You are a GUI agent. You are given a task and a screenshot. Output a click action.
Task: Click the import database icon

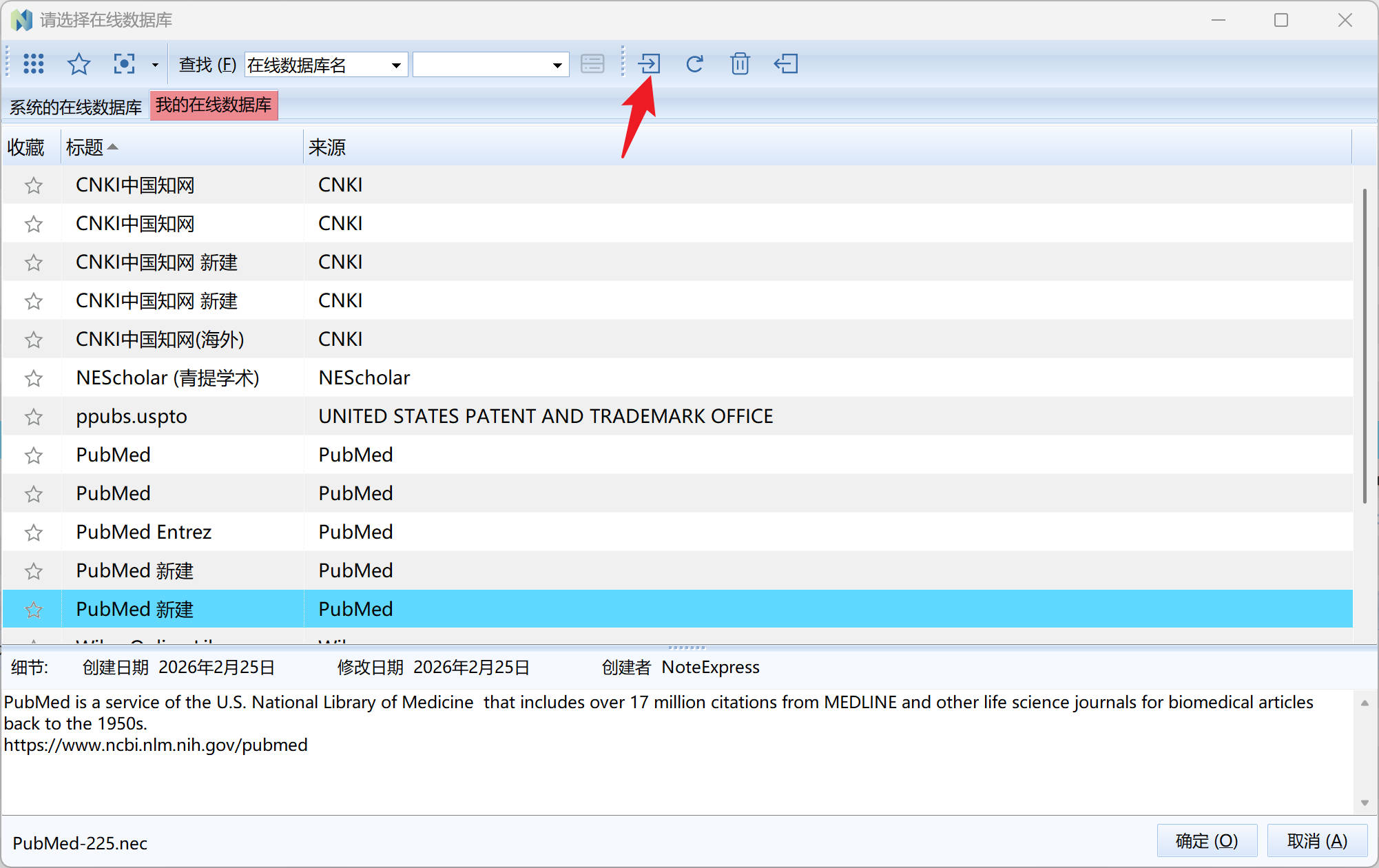point(649,64)
